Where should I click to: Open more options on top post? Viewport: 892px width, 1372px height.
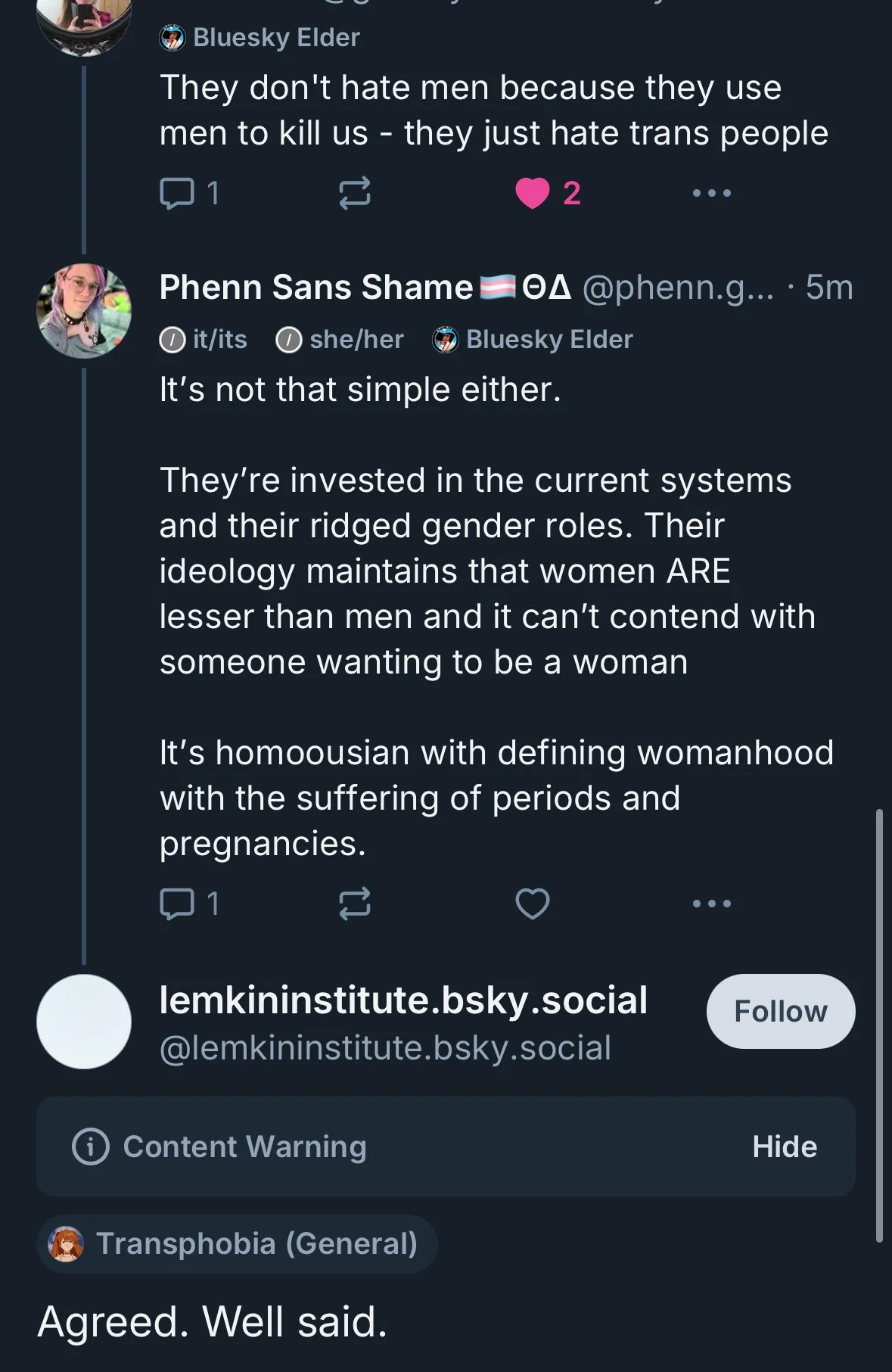(x=711, y=193)
